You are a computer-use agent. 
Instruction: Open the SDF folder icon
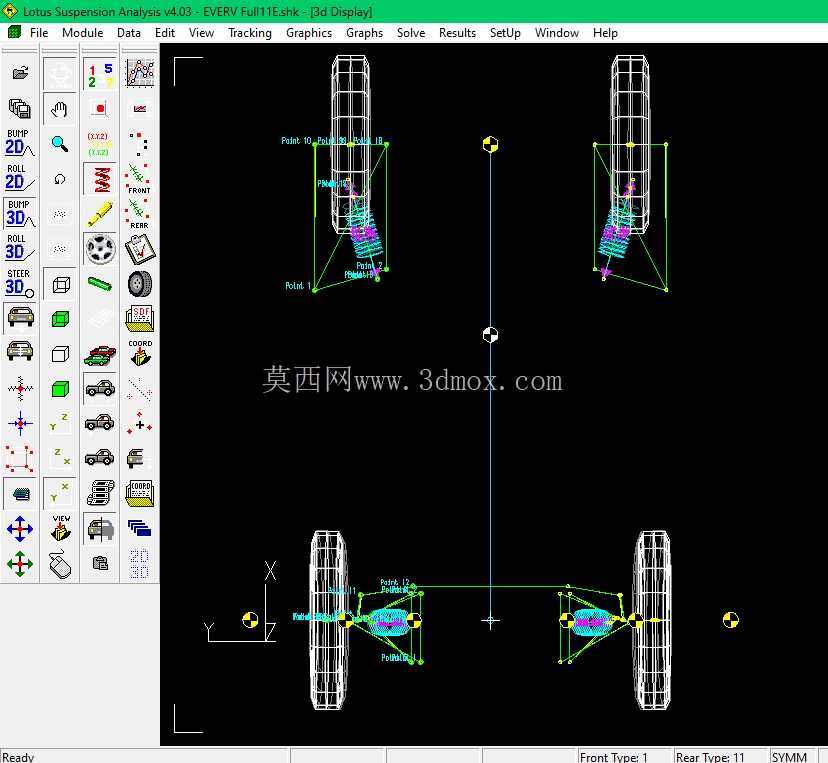click(x=139, y=318)
